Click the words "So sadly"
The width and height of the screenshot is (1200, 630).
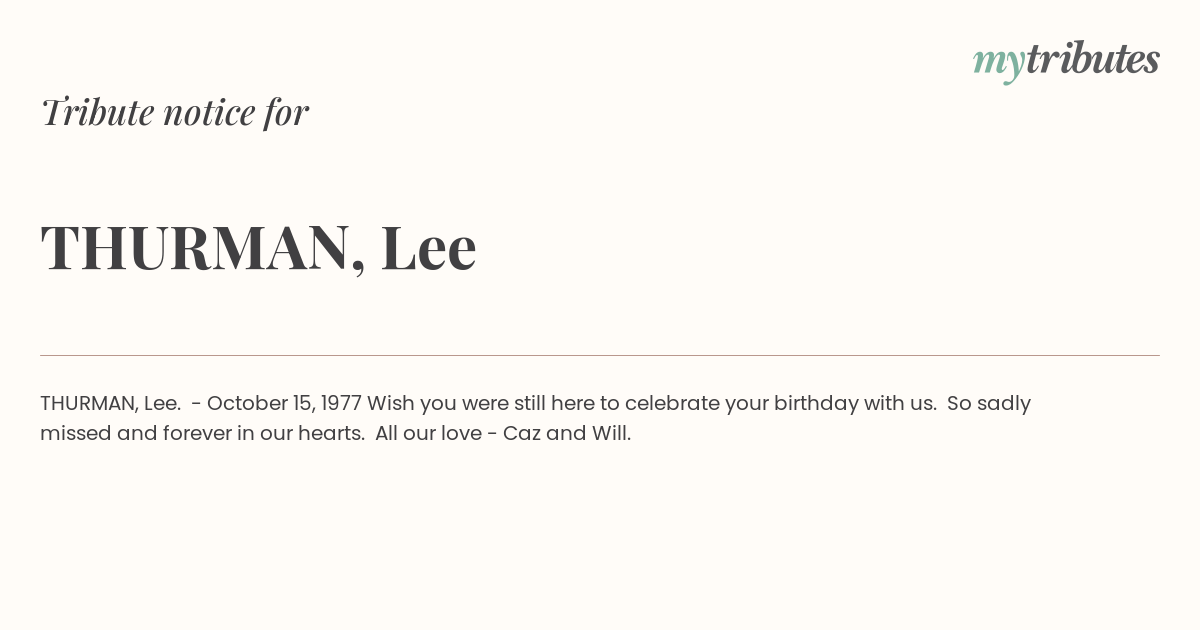coord(989,404)
